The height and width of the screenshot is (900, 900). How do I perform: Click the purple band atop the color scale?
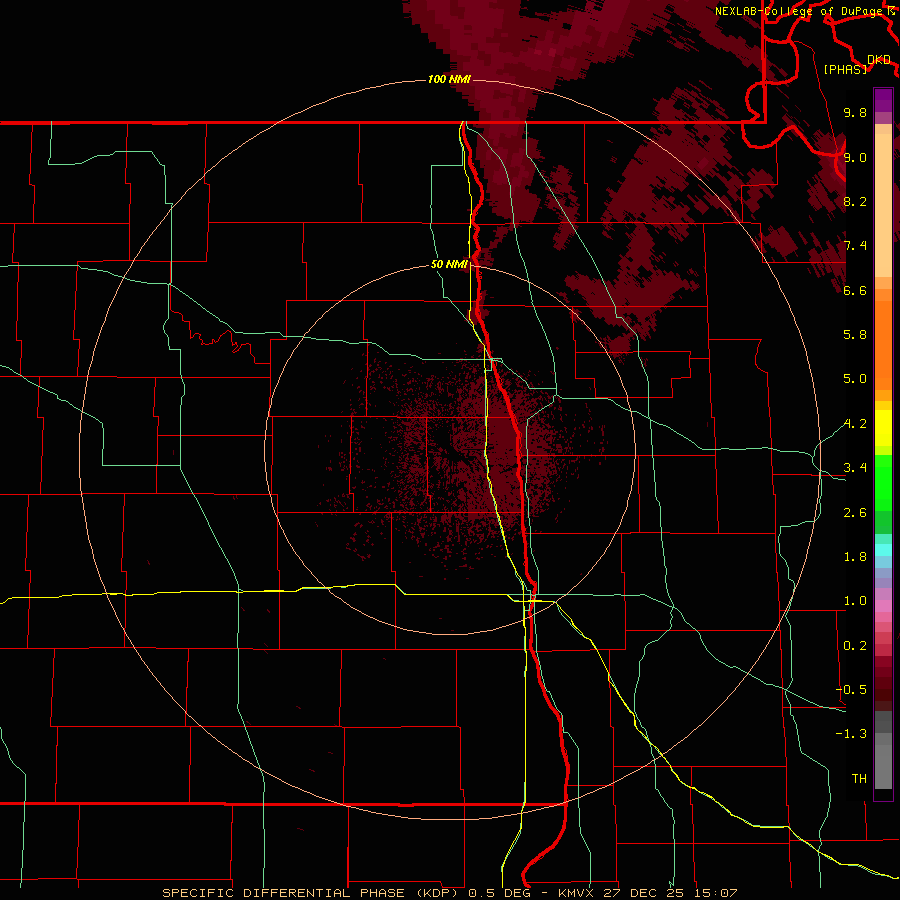[883, 100]
